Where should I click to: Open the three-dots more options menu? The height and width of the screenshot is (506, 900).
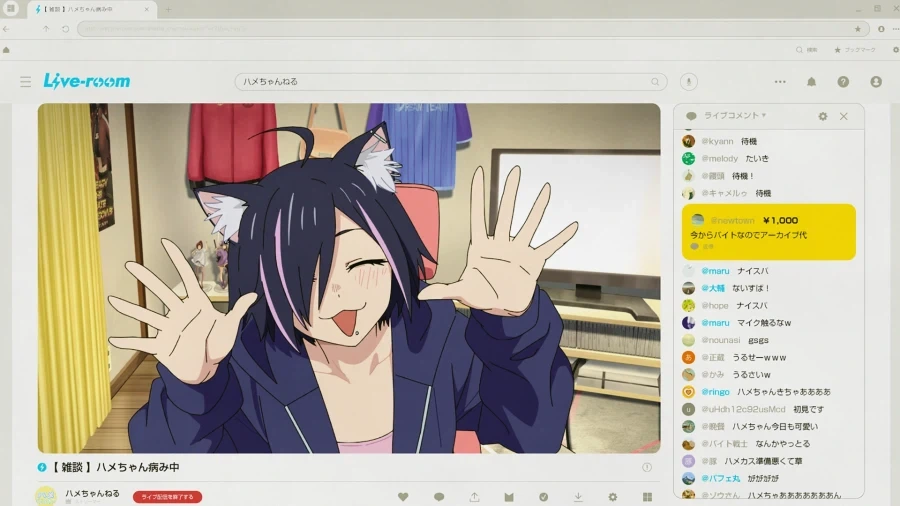click(x=780, y=82)
